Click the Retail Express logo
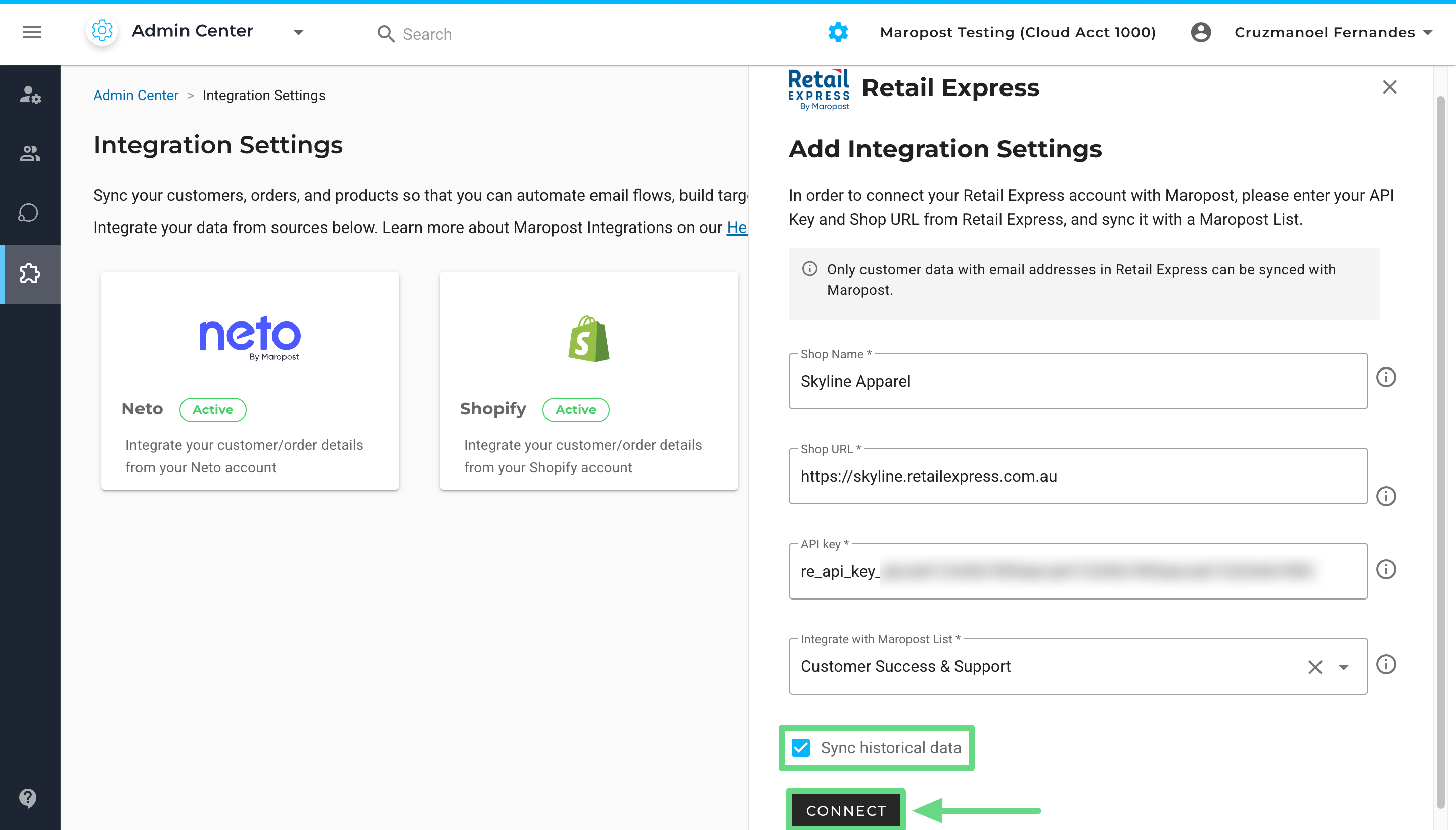 tap(818, 89)
